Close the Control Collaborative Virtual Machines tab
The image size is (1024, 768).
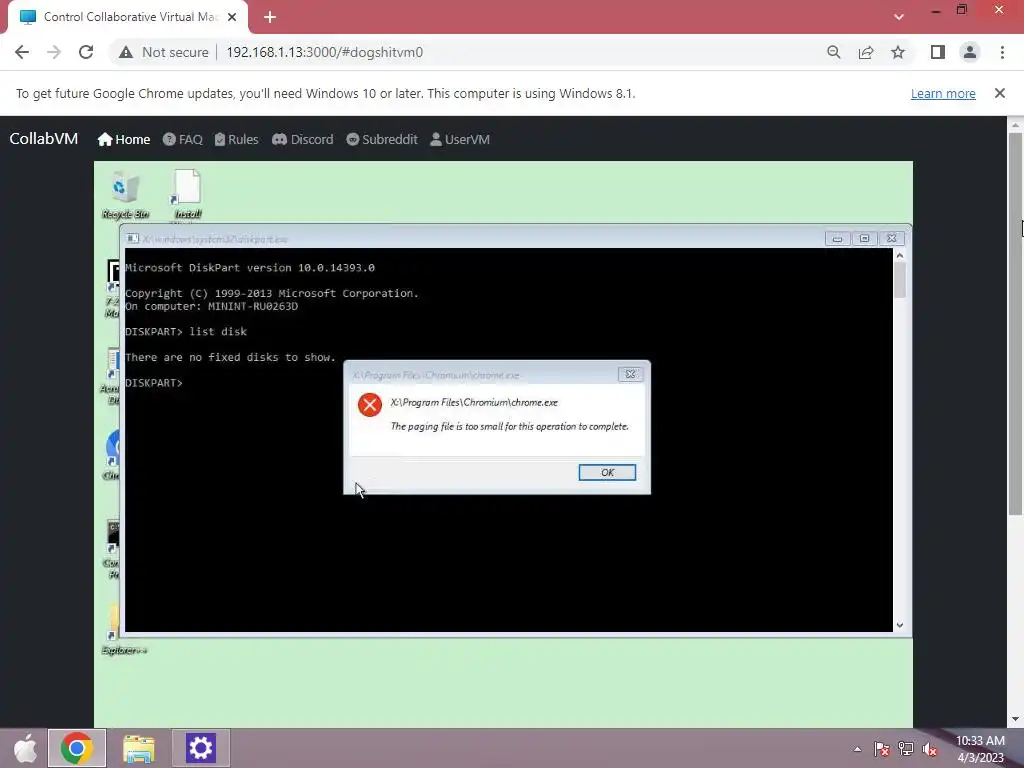pos(232,17)
